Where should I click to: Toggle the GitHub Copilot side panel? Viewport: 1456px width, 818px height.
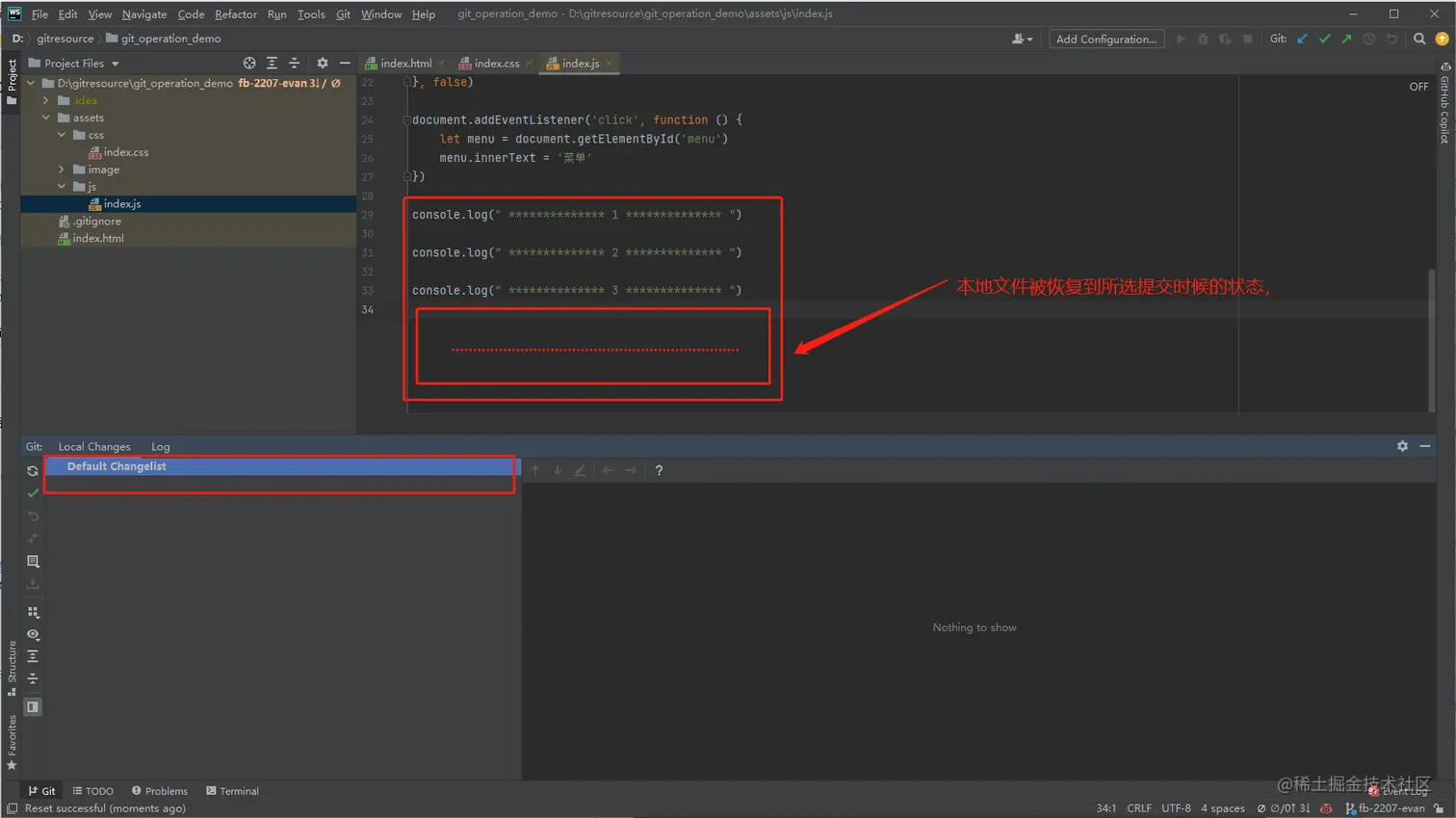click(x=1444, y=104)
